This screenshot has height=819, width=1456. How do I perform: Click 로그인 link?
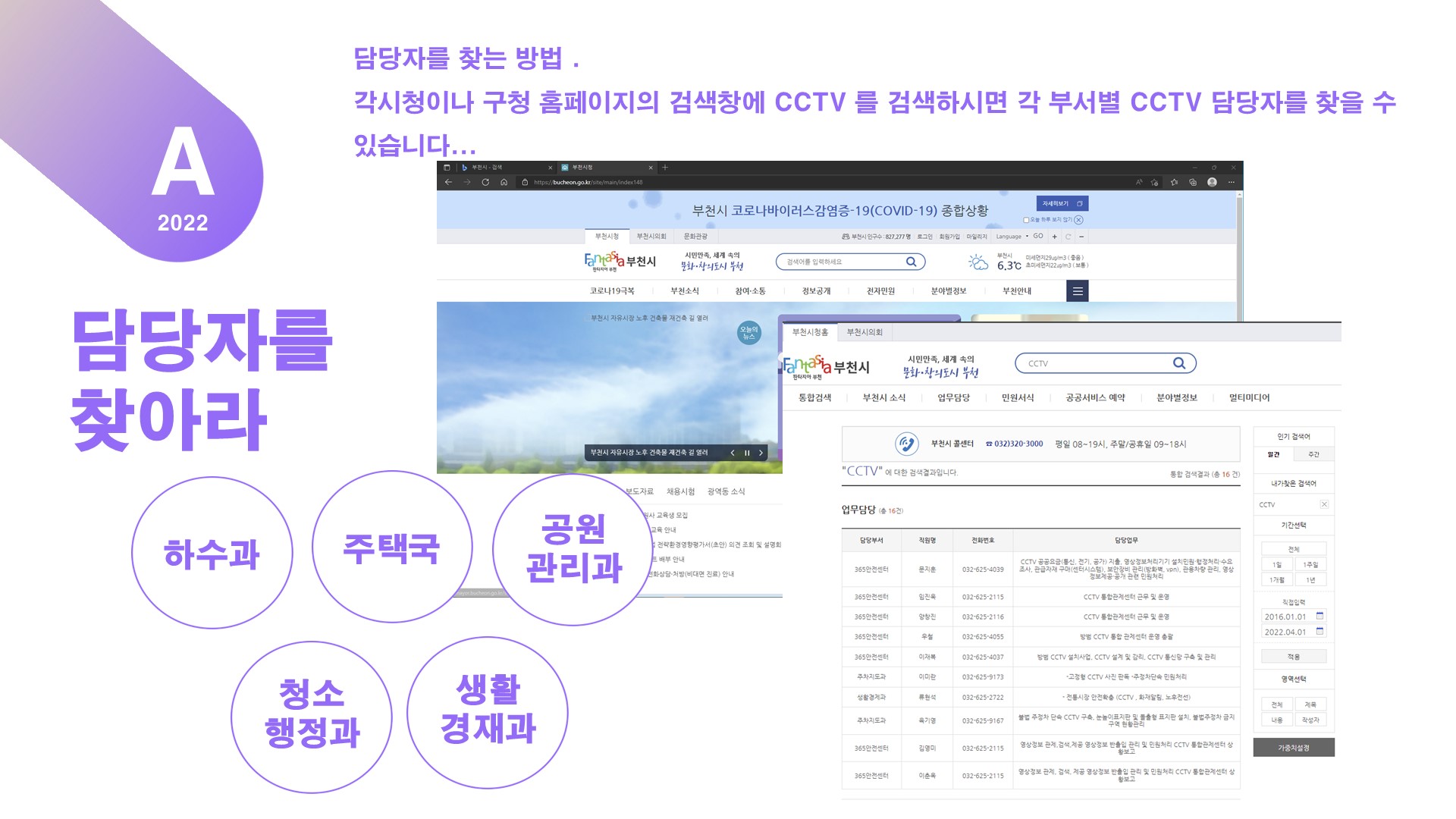click(x=925, y=237)
